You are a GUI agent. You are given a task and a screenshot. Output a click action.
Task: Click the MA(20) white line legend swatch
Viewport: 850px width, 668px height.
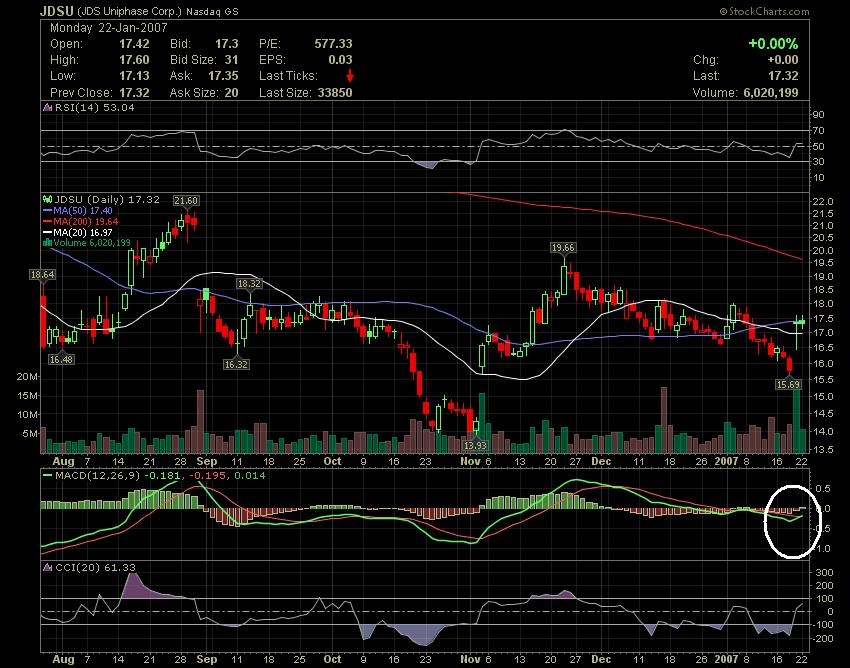[47, 232]
